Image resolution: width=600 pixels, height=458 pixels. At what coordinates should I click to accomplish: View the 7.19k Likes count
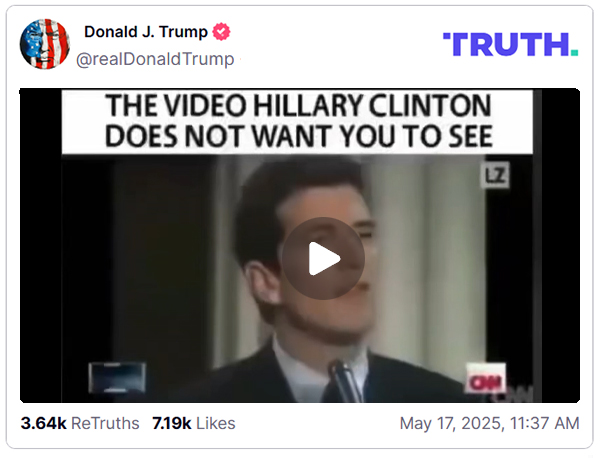194,423
